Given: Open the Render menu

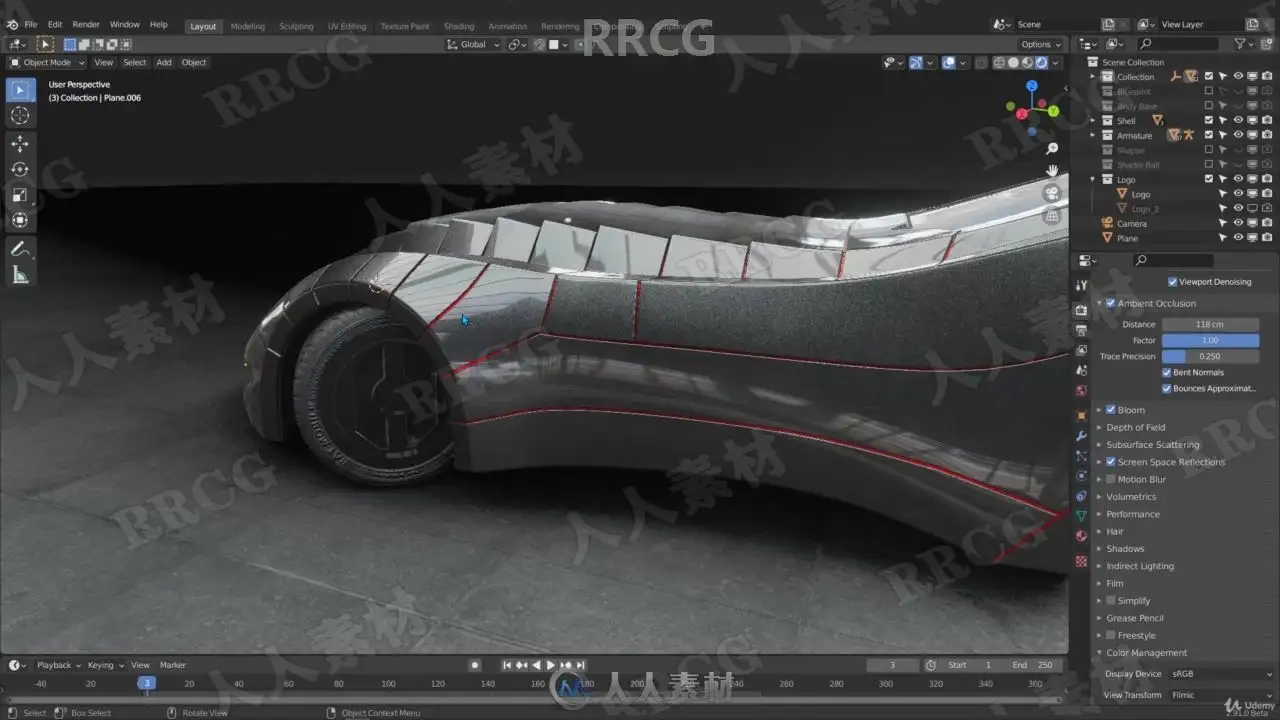Looking at the screenshot, I should click(86, 24).
